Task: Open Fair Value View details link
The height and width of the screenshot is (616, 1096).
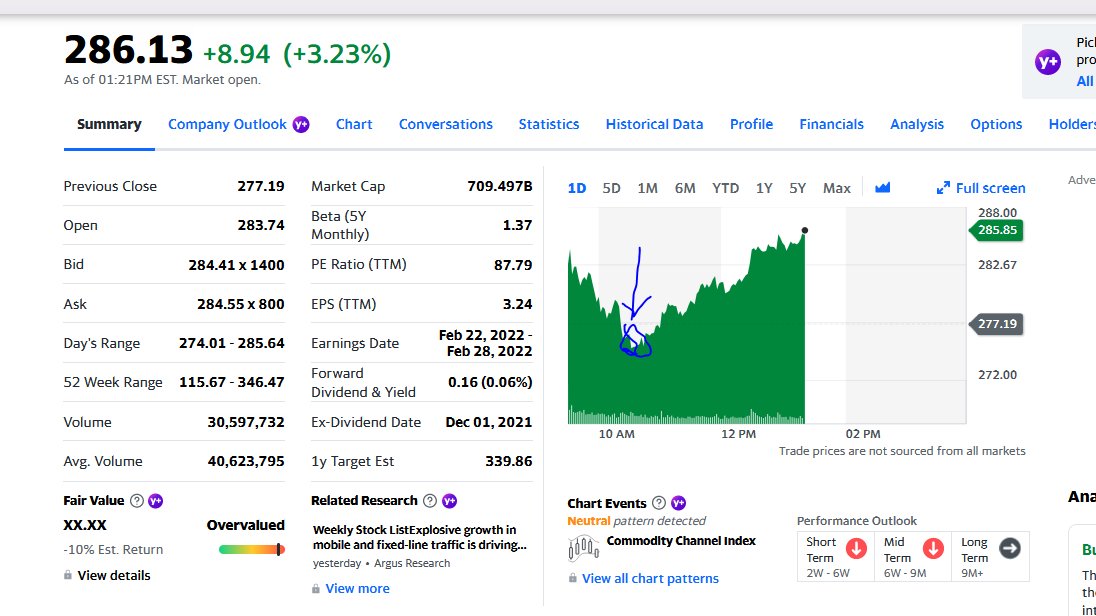Action: (114, 575)
